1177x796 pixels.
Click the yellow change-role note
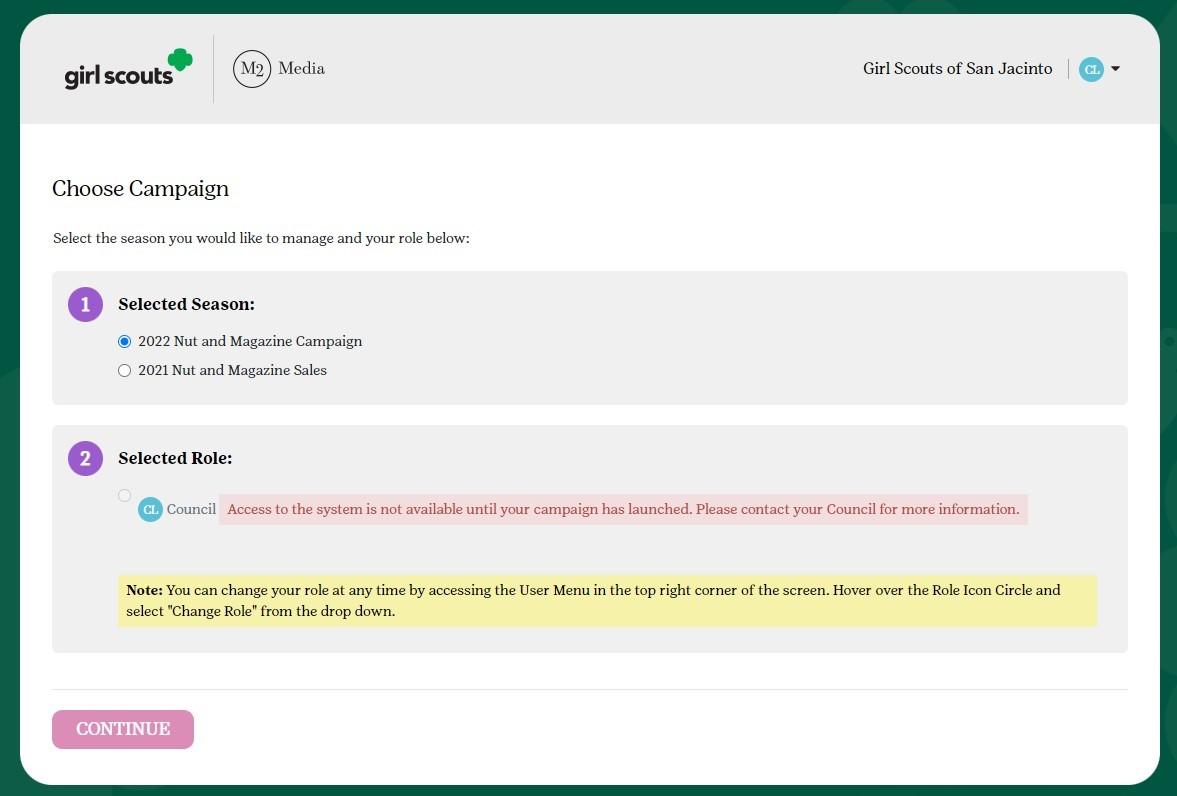coord(607,601)
